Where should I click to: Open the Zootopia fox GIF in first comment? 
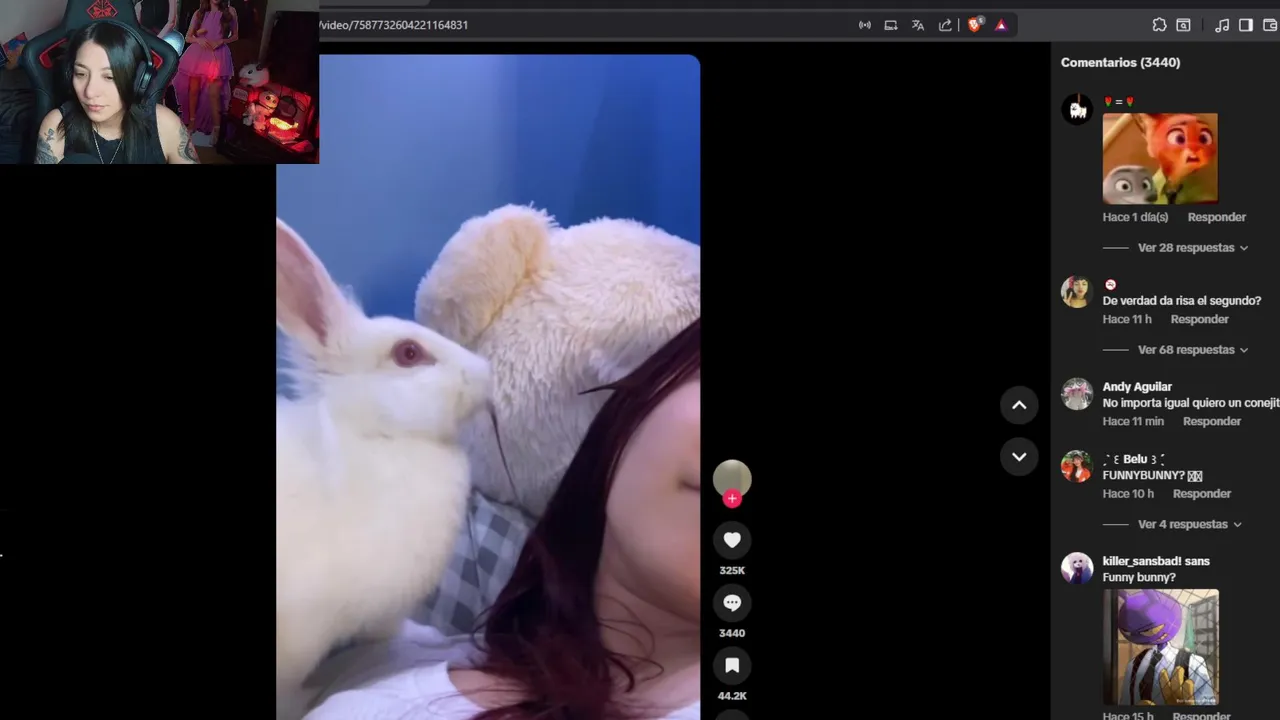tap(1160, 158)
